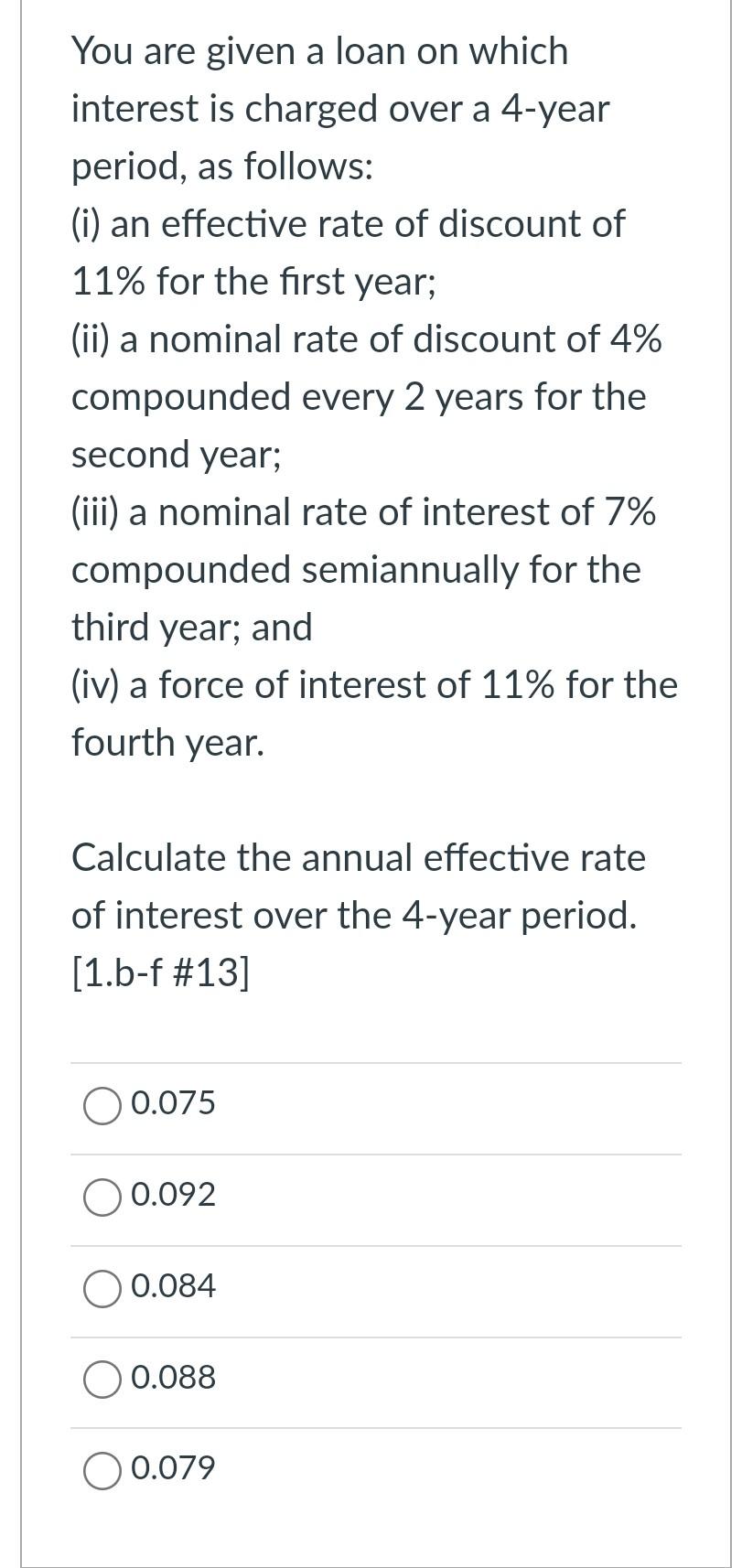Click the loan question title text
This screenshot has width=742, height=1568.
pos(318,52)
